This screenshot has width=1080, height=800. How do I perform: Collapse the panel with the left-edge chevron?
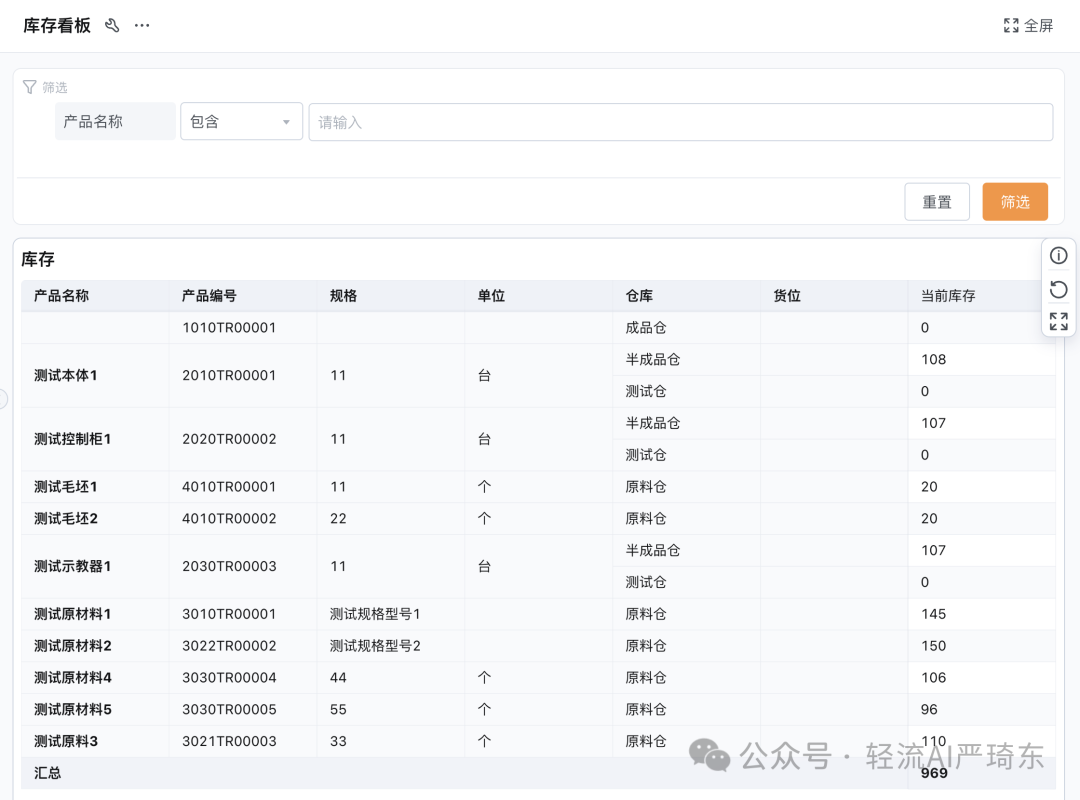[4, 398]
